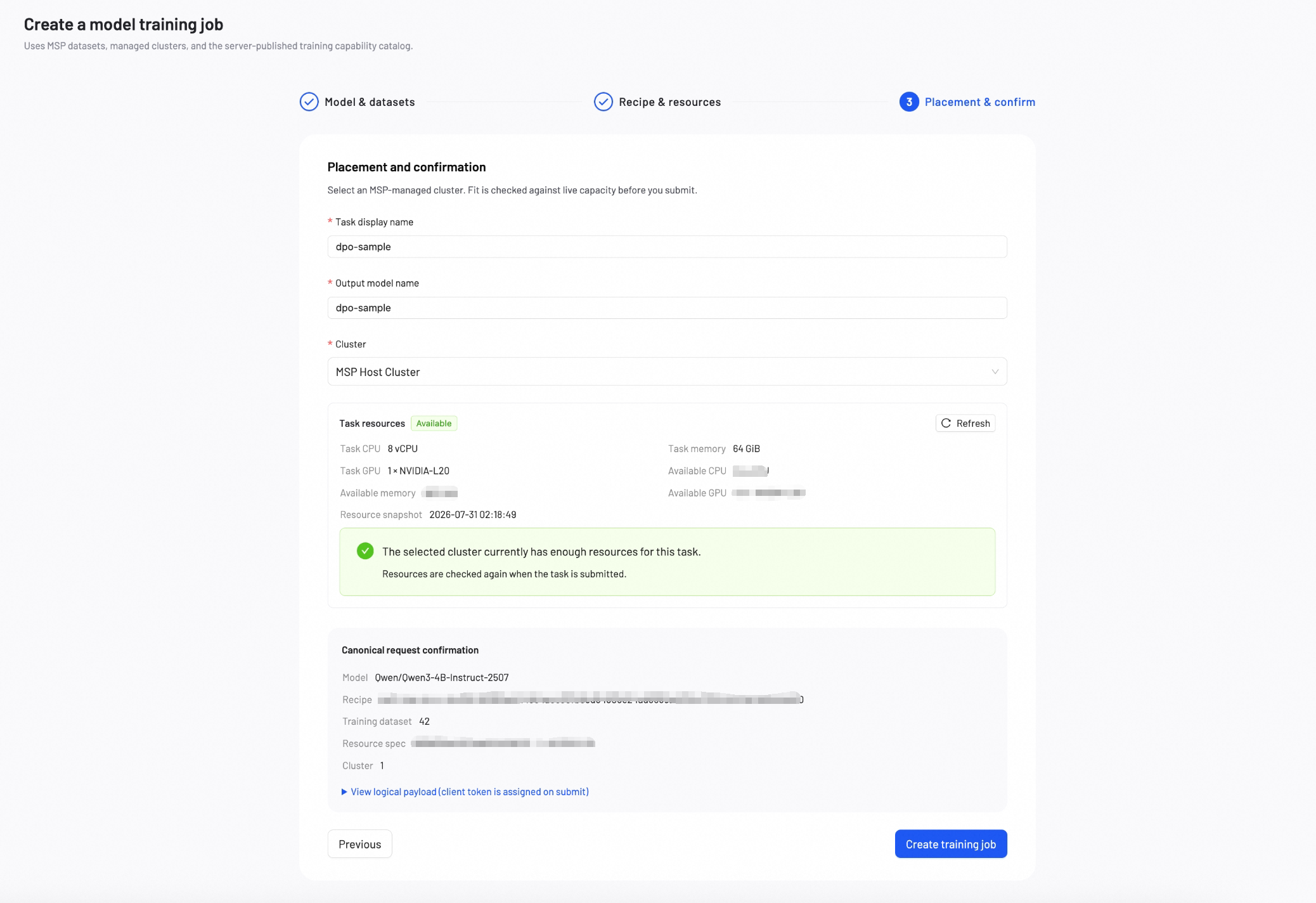Click the 64 GiB memory value

click(x=746, y=448)
